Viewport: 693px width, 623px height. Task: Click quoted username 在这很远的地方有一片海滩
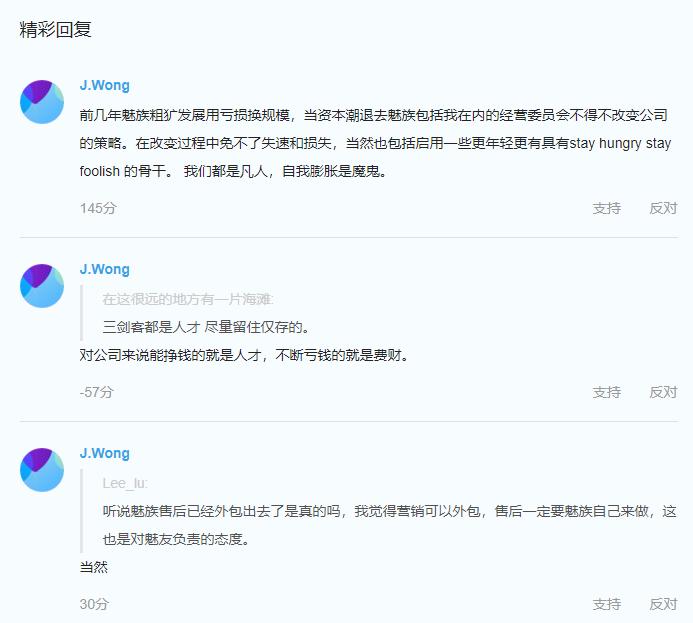coord(188,299)
